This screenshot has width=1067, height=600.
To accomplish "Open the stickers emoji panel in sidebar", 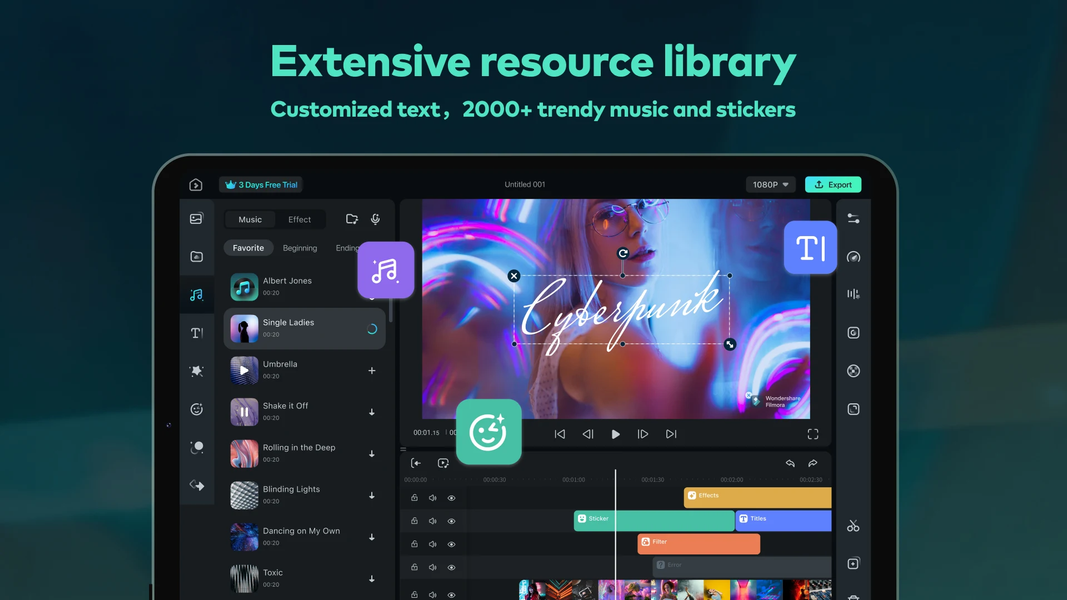I will 197,409.
